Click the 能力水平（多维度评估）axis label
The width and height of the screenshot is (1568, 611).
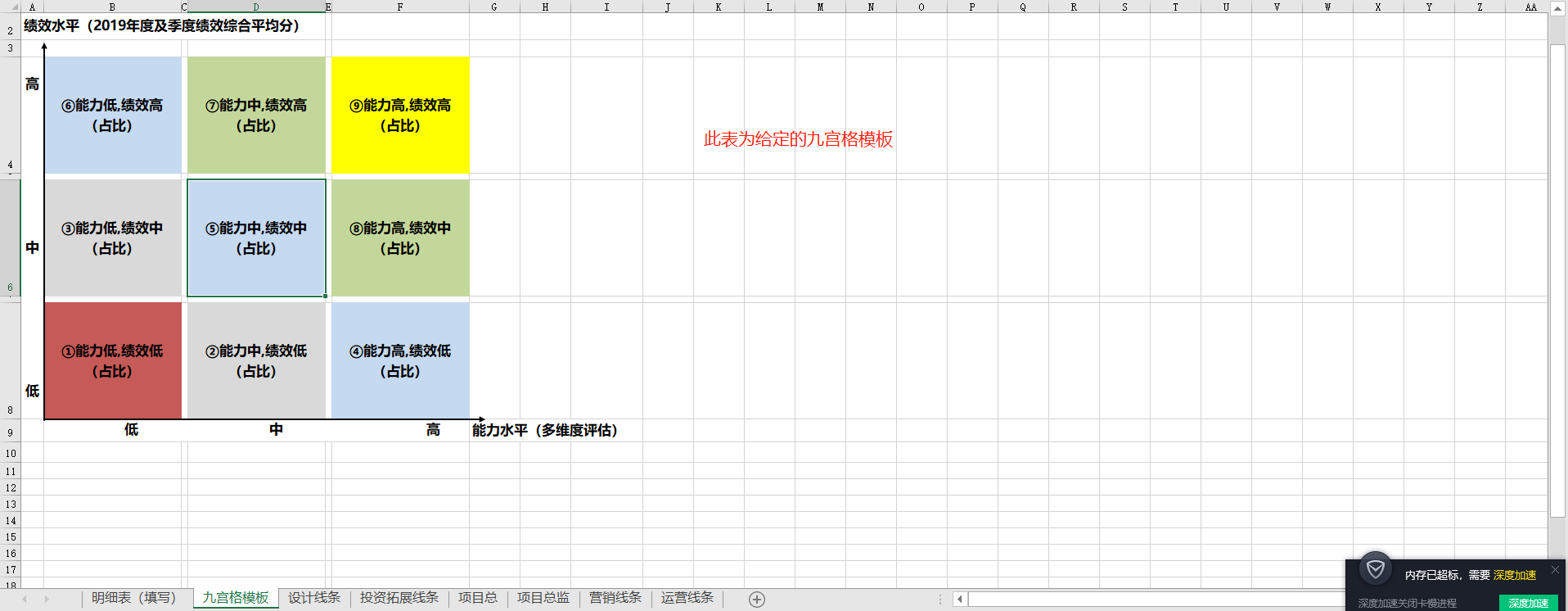tap(545, 430)
